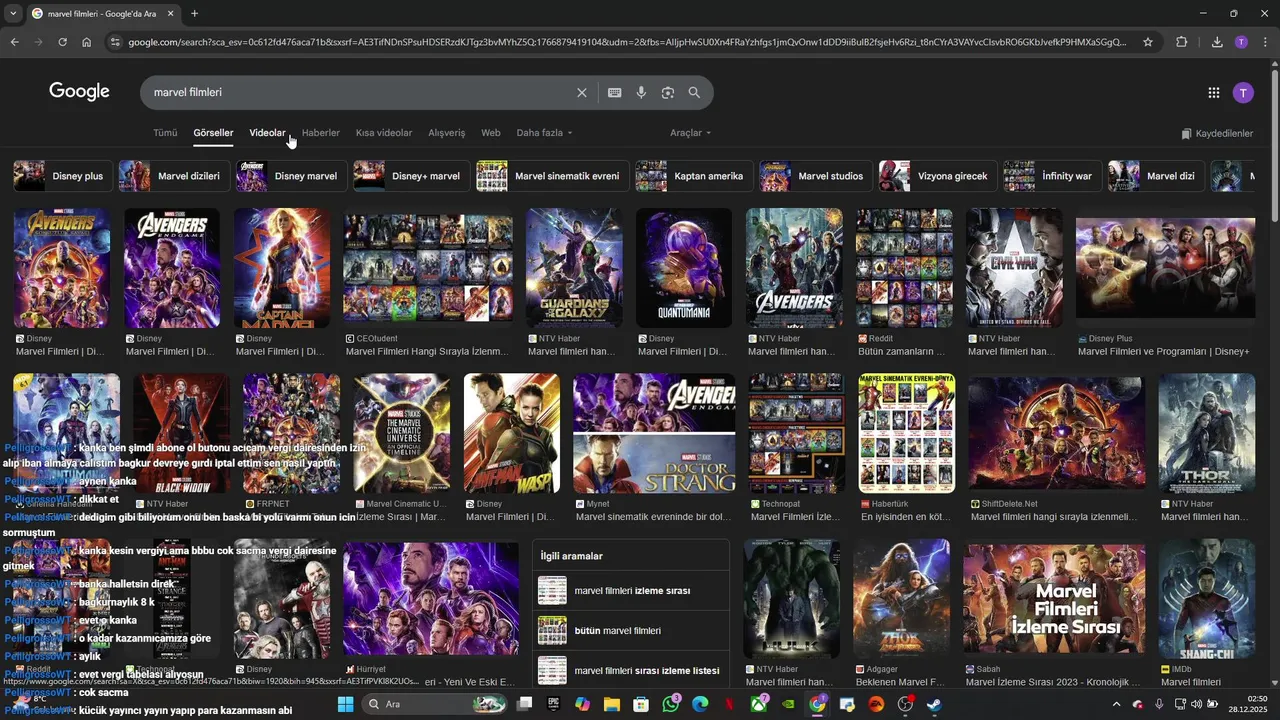Clear the search box with the X icon
1280x720 pixels.
(x=582, y=93)
